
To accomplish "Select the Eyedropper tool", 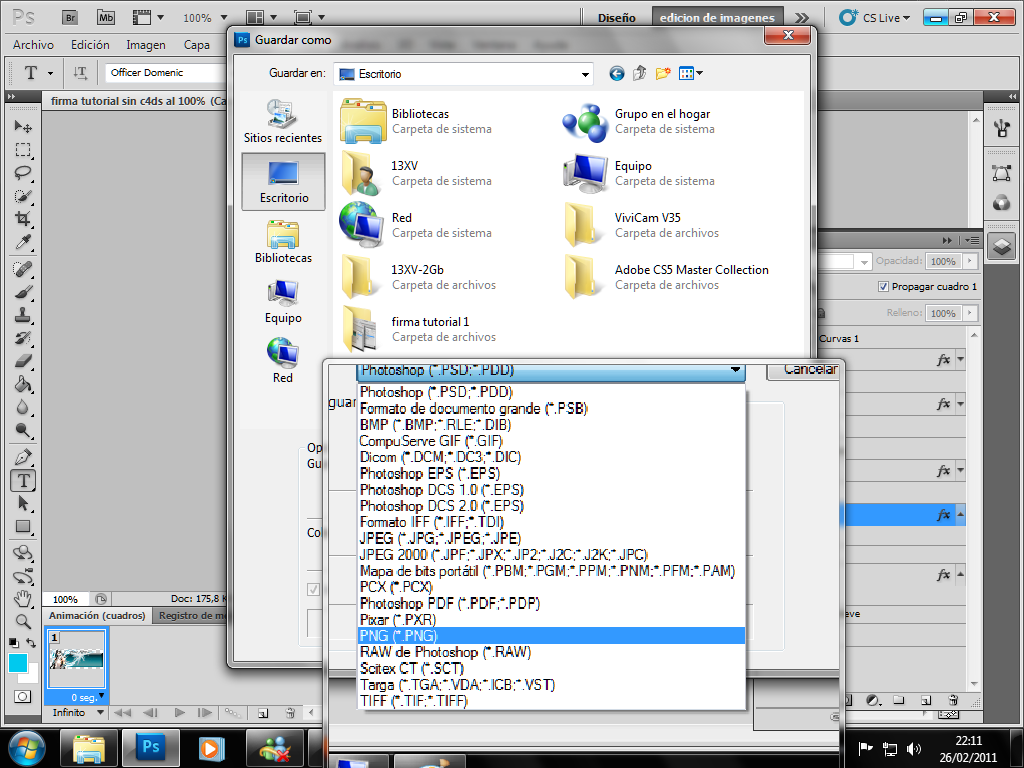I will tap(23, 242).
